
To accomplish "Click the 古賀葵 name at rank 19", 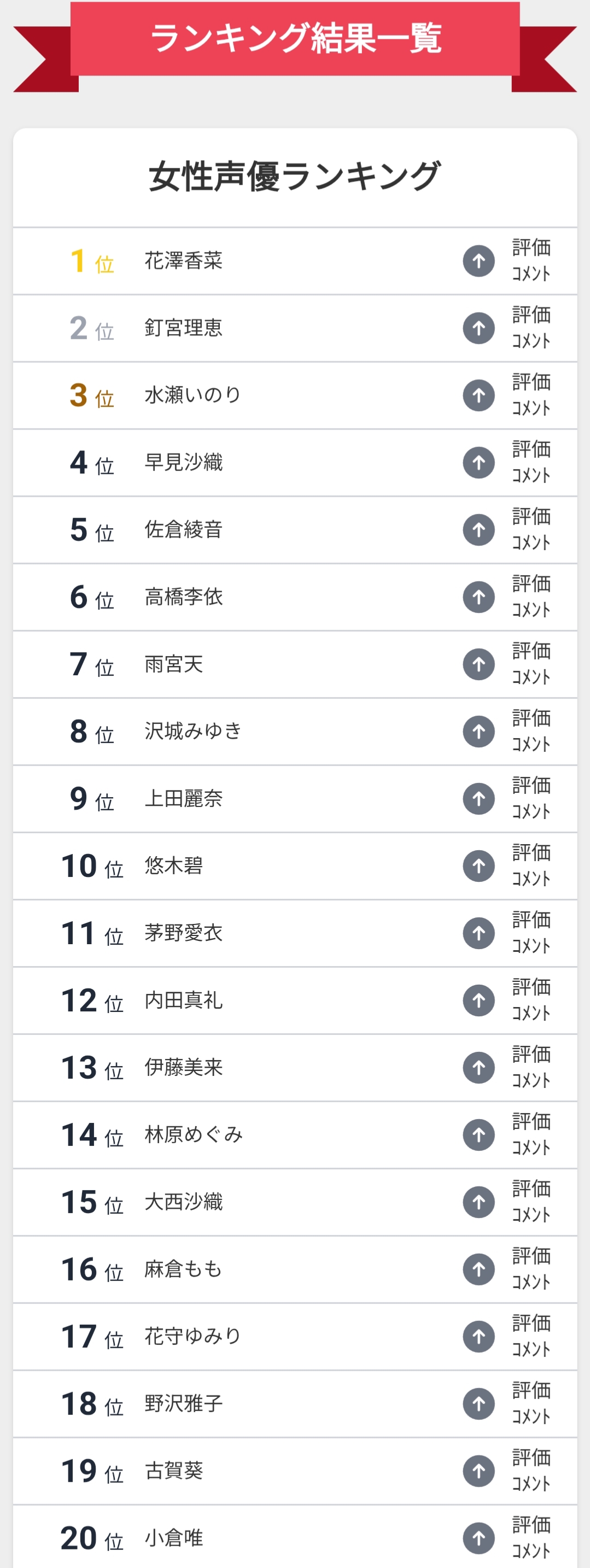I will coord(173,1471).
